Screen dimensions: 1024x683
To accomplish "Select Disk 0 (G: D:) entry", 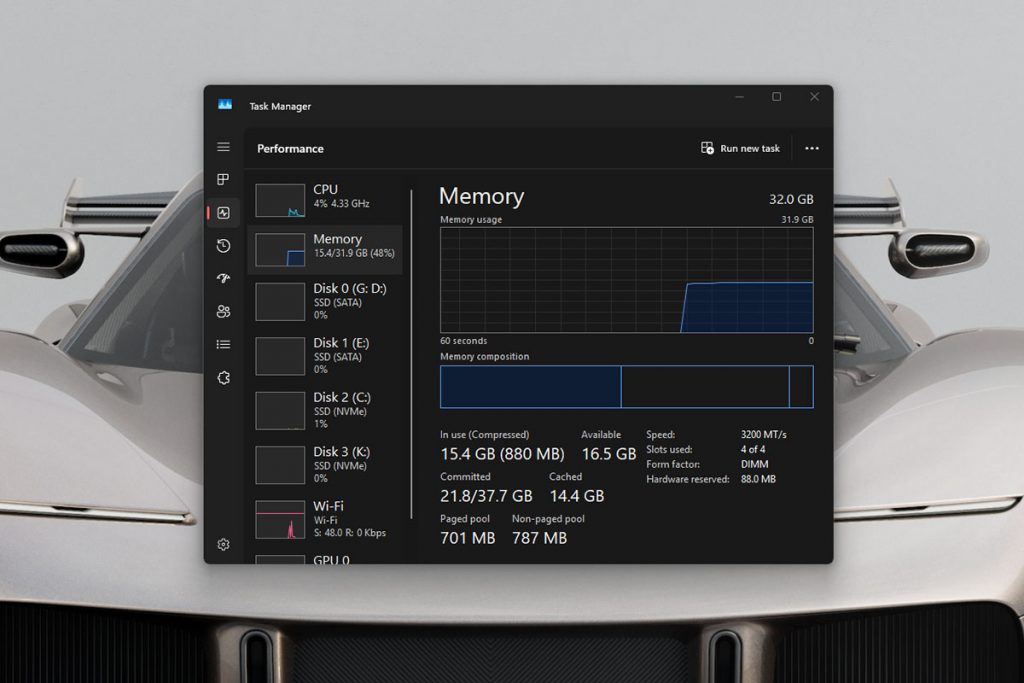I will tap(325, 301).
